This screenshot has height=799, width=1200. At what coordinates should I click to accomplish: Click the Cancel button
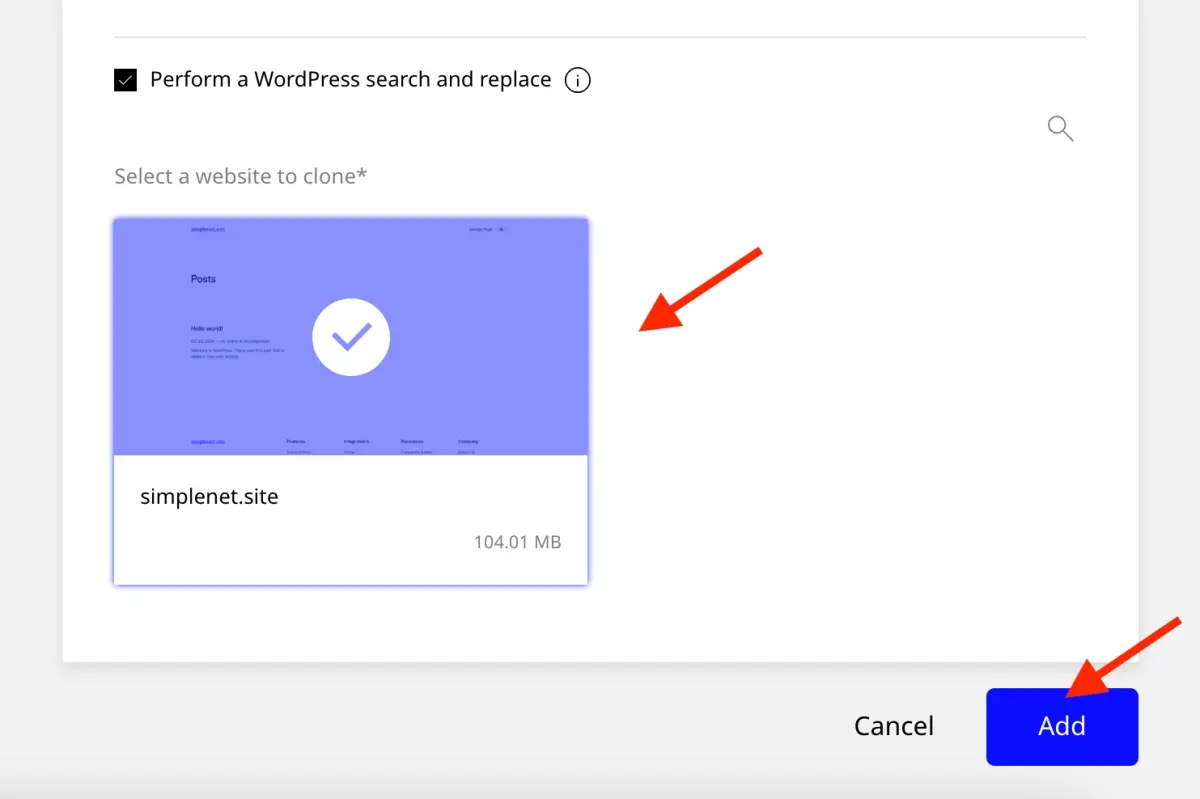(893, 726)
